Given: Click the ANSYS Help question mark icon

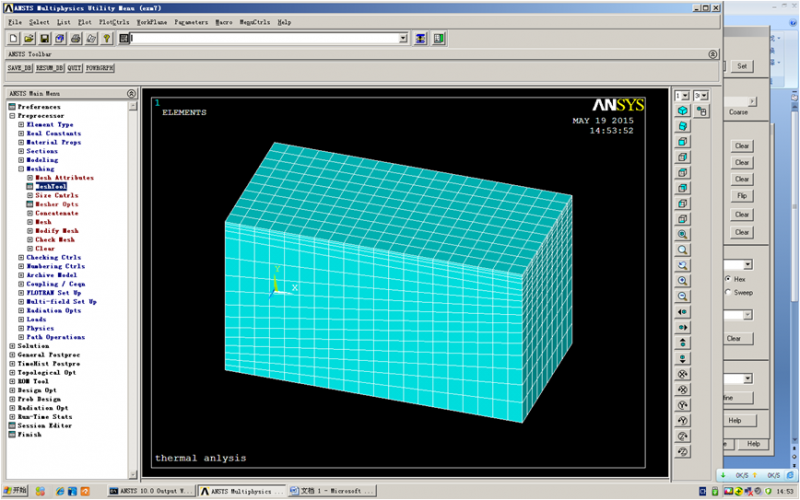Looking at the screenshot, I should (107, 38).
